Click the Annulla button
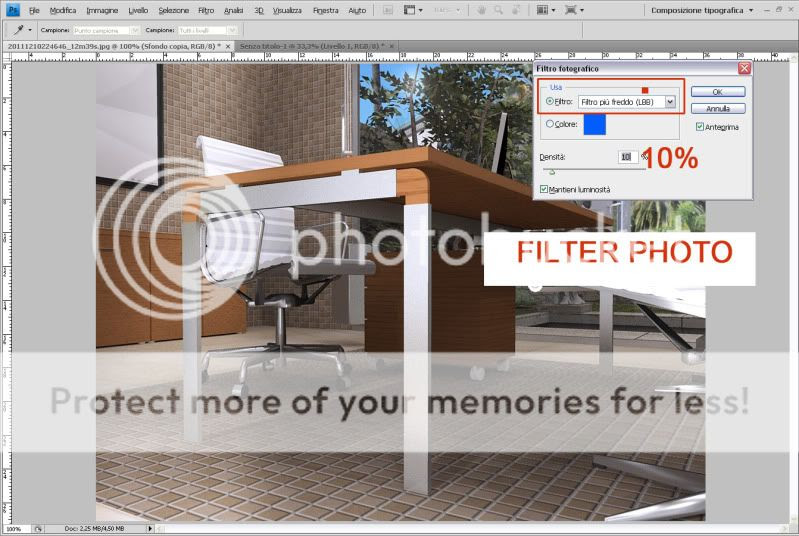The image size is (799, 536). click(717, 109)
